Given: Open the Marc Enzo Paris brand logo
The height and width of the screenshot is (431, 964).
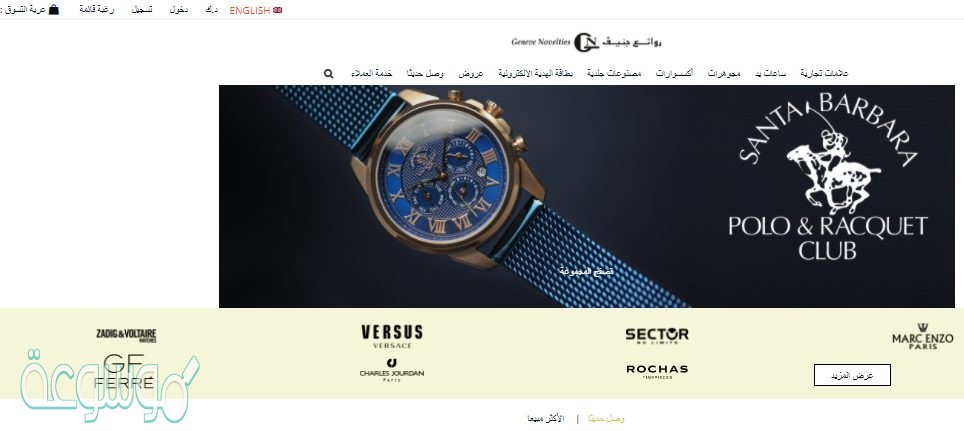Looking at the screenshot, I should pos(922,336).
